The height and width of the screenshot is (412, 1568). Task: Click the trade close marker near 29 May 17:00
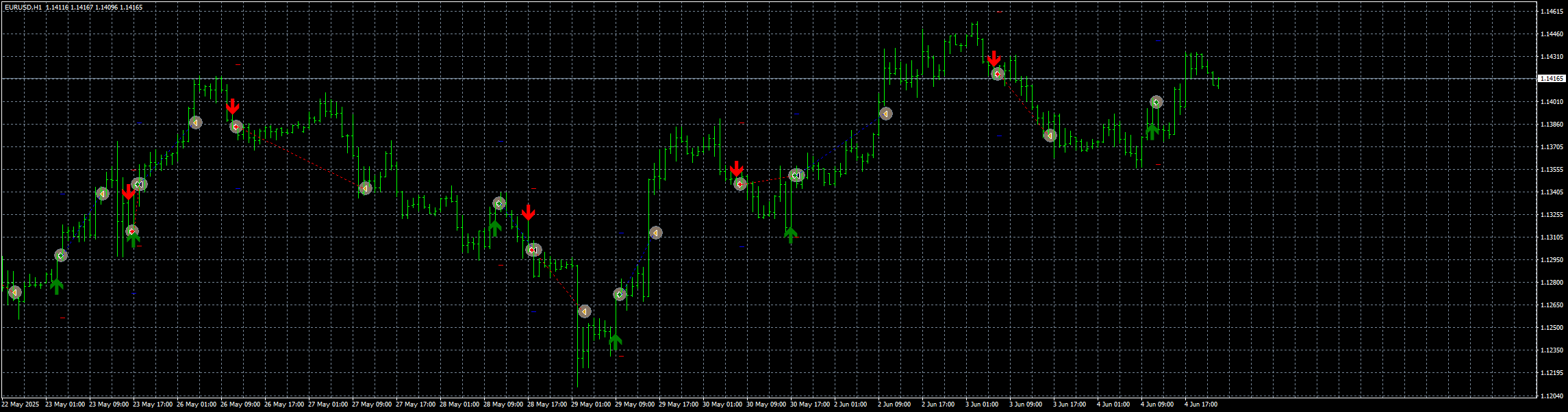point(656,233)
